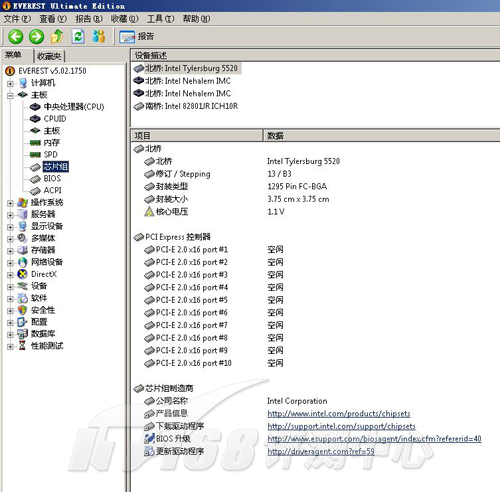
Task: Click the 核心电压 warning triangle icon
Action: click(149, 211)
